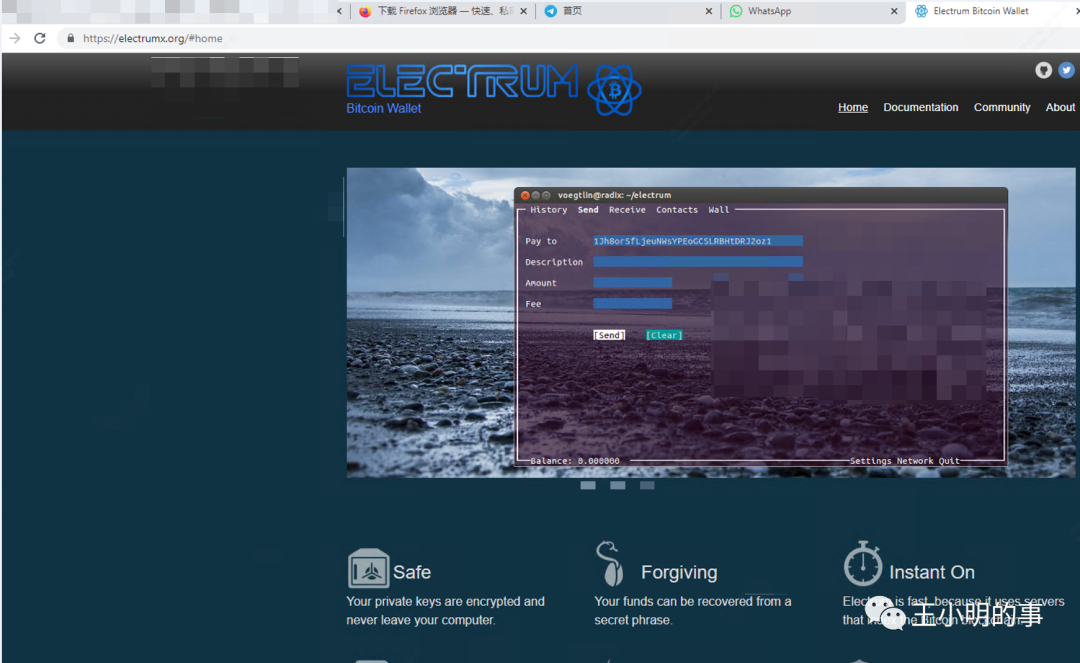Open the Community navigation link
1080x663 pixels.
tap(1002, 107)
